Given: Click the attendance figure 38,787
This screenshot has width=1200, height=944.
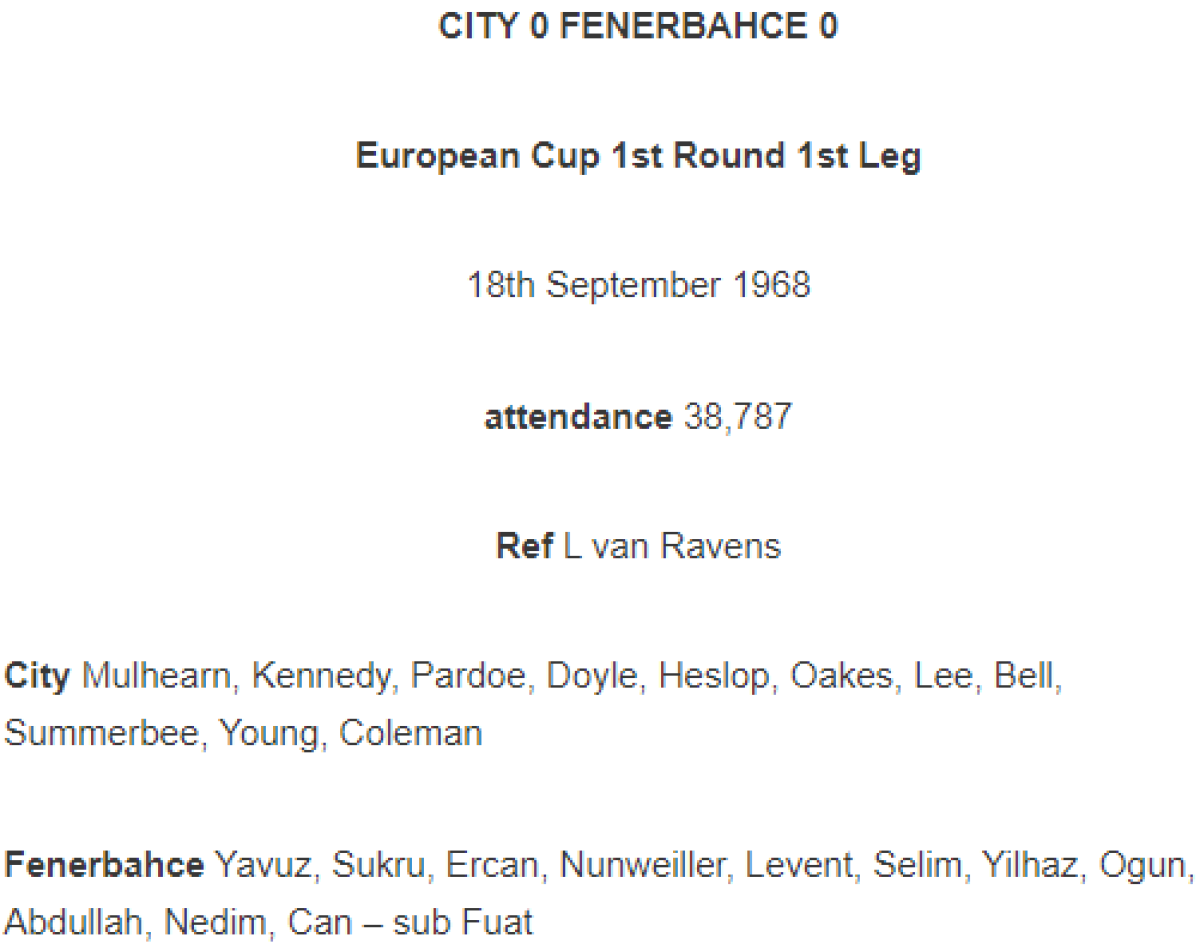Looking at the screenshot, I should tap(737, 416).
